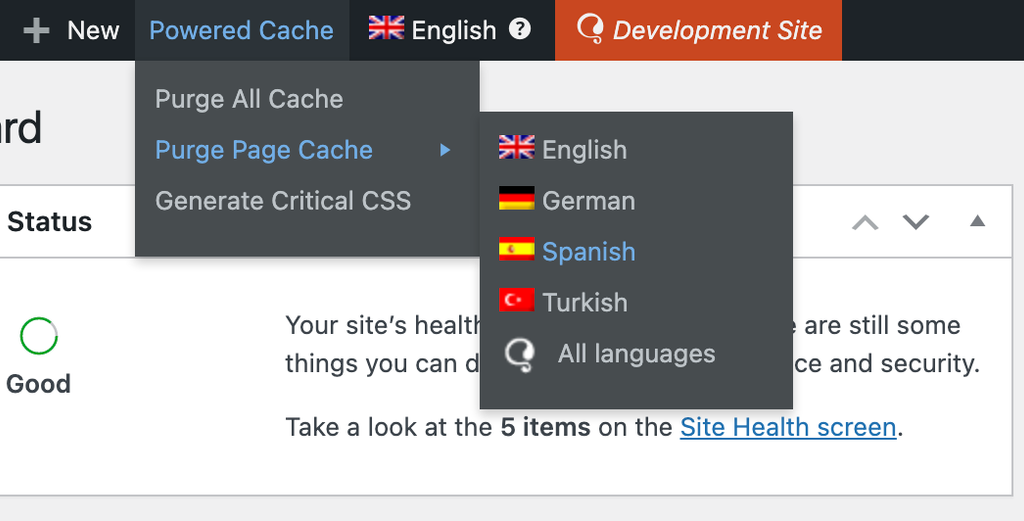
Task: Select the Turkish flag icon in submenu
Action: pos(517,300)
